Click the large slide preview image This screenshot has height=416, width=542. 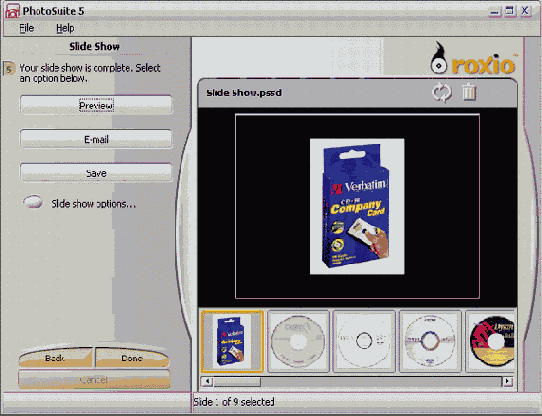coord(357,206)
